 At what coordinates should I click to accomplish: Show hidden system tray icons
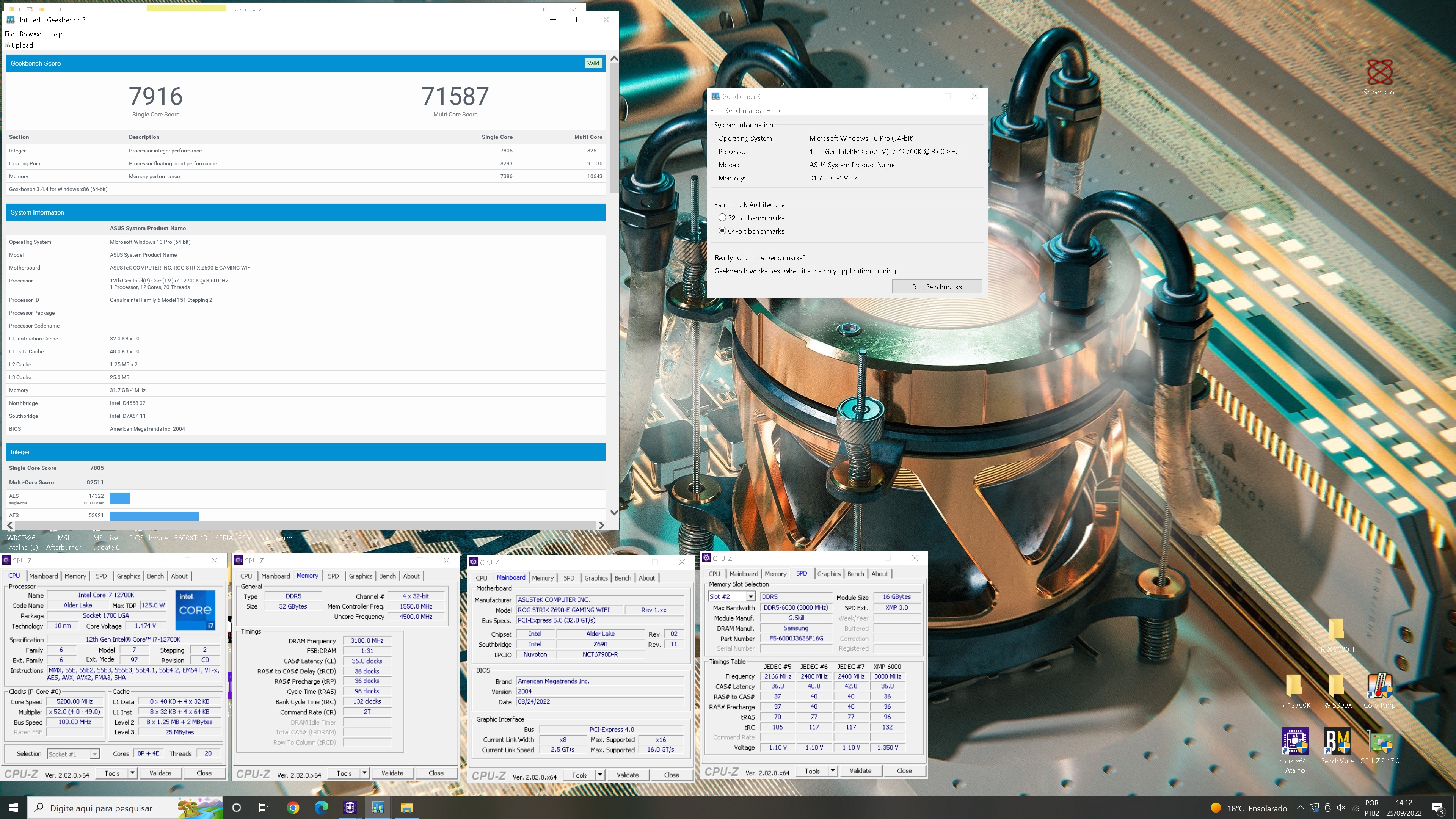click(1300, 808)
